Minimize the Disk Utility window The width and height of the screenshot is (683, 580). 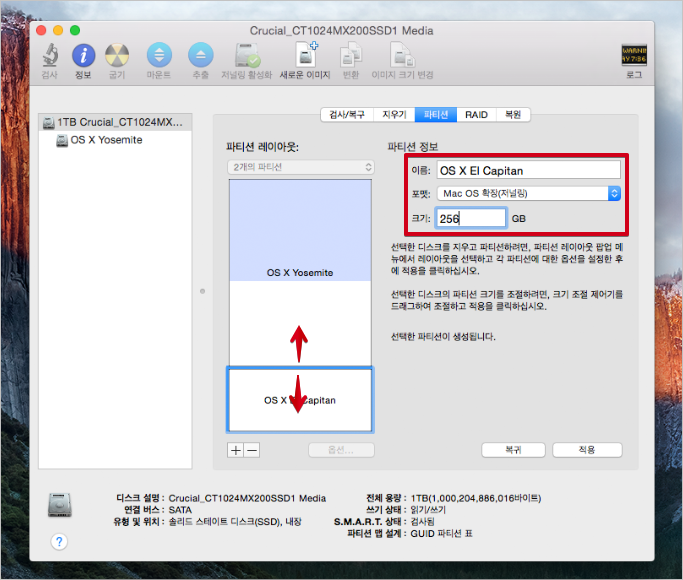pyautogui.click(x=58, y=30)
